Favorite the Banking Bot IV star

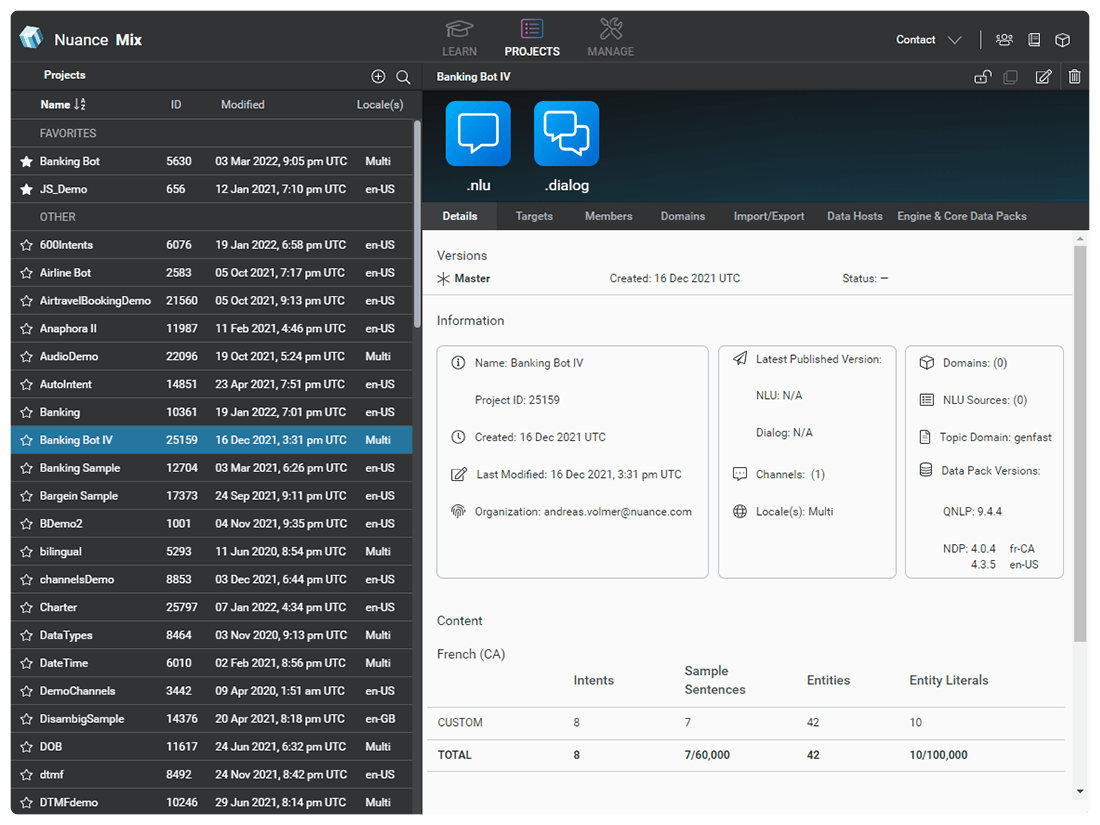pyautogui.click(x=27, y=440)
